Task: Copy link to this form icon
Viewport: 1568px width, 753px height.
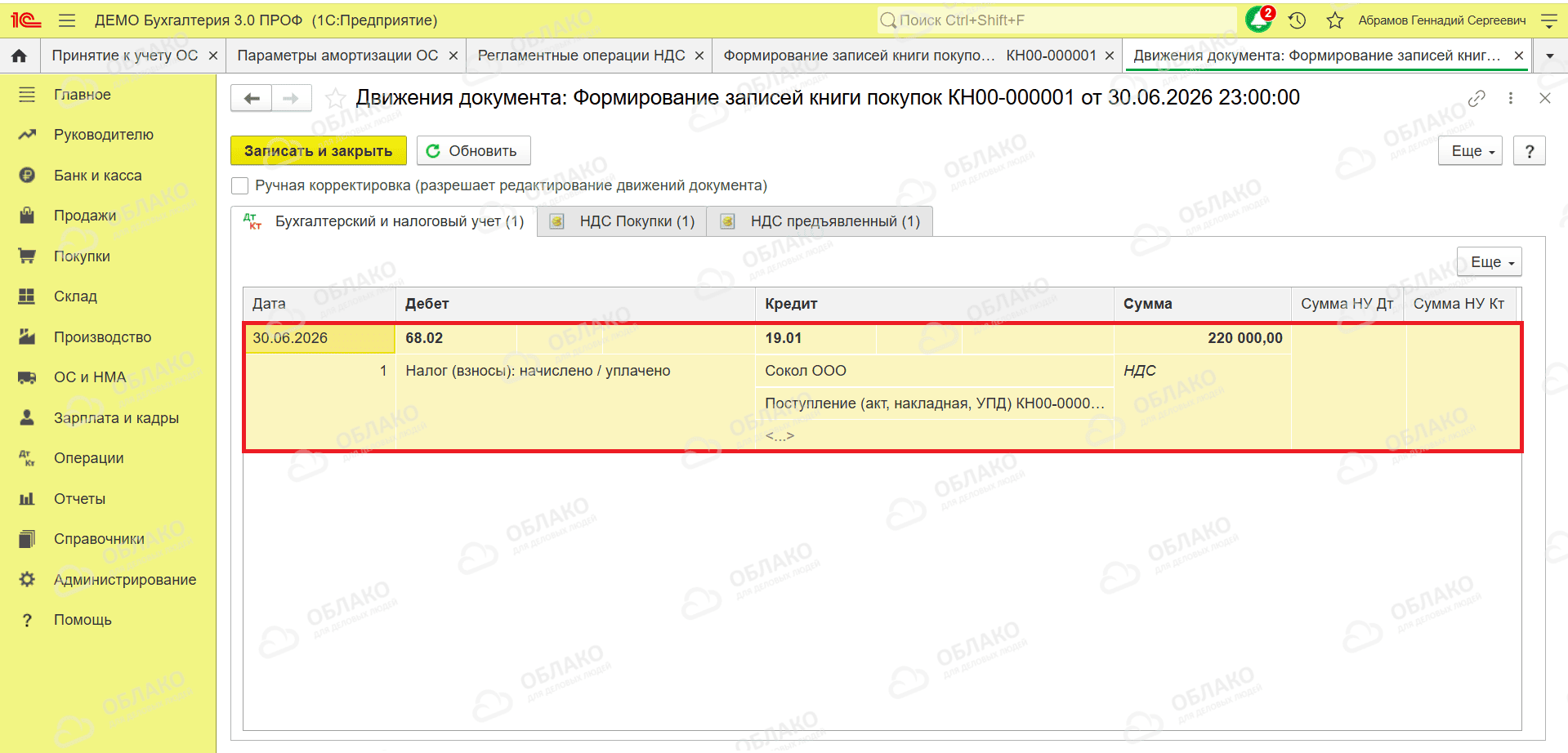Action: click(x=1476, y=98)
